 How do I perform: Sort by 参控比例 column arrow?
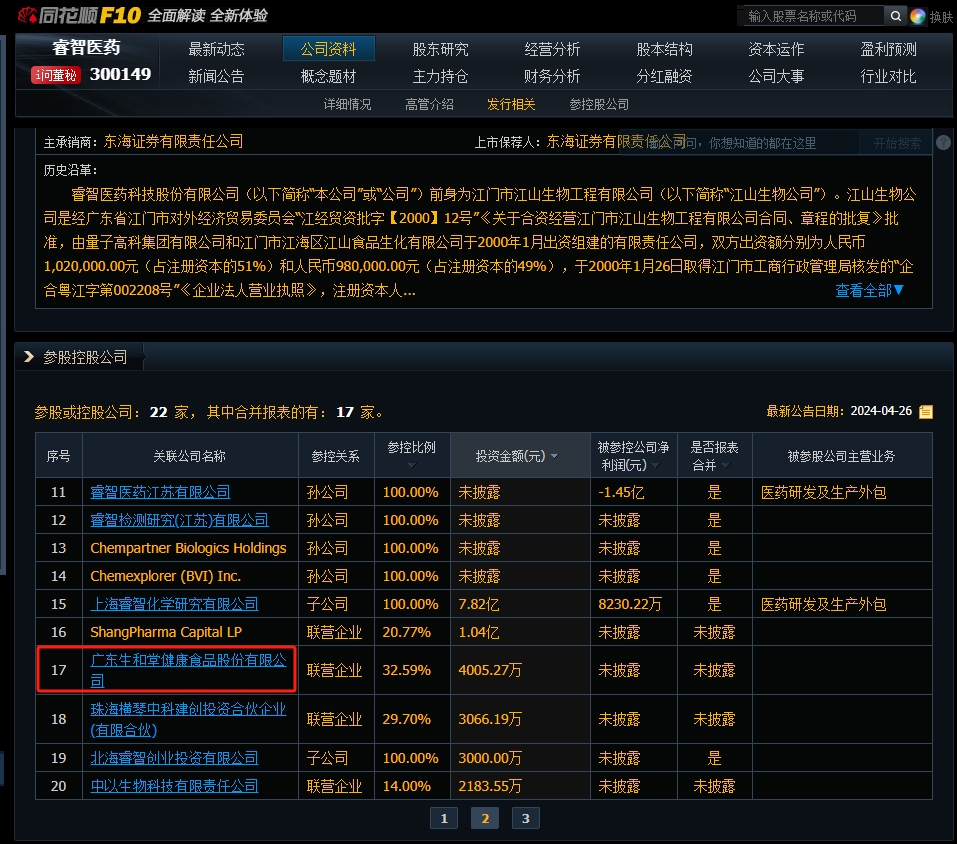tap(412, 465)
